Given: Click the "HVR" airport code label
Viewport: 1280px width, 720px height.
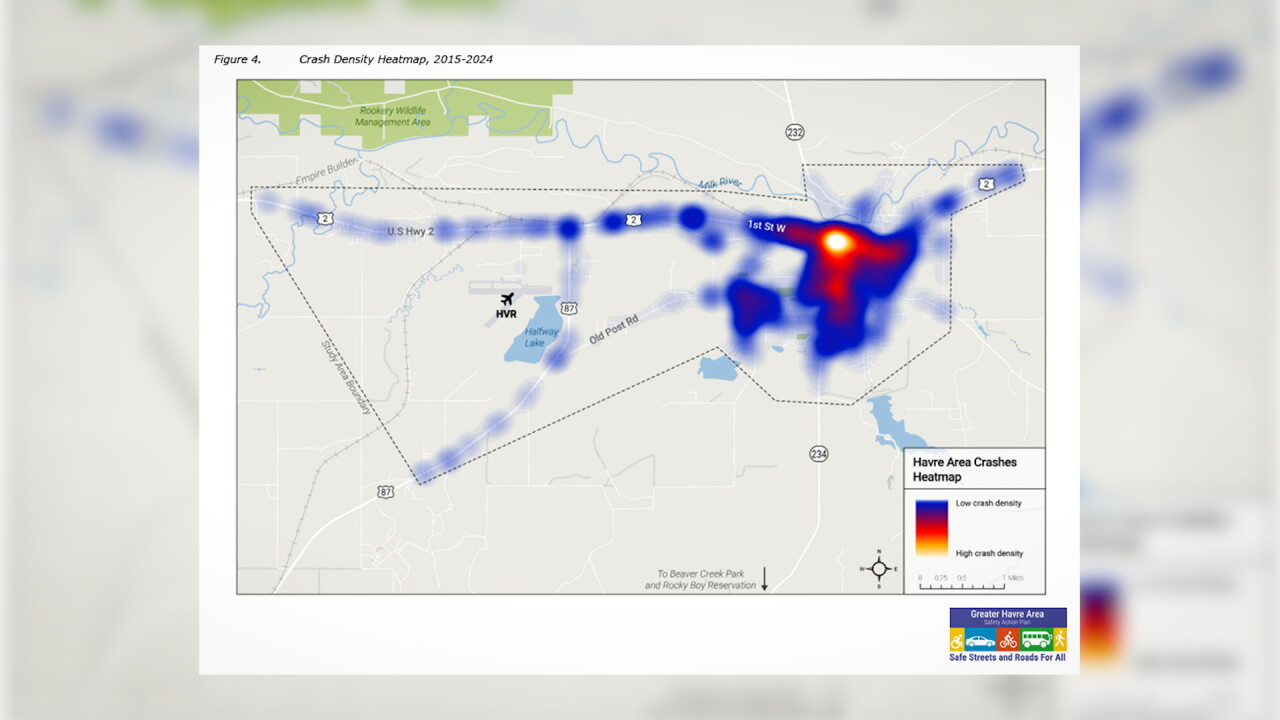Looking at the screenshot, I should click(506, 313).
